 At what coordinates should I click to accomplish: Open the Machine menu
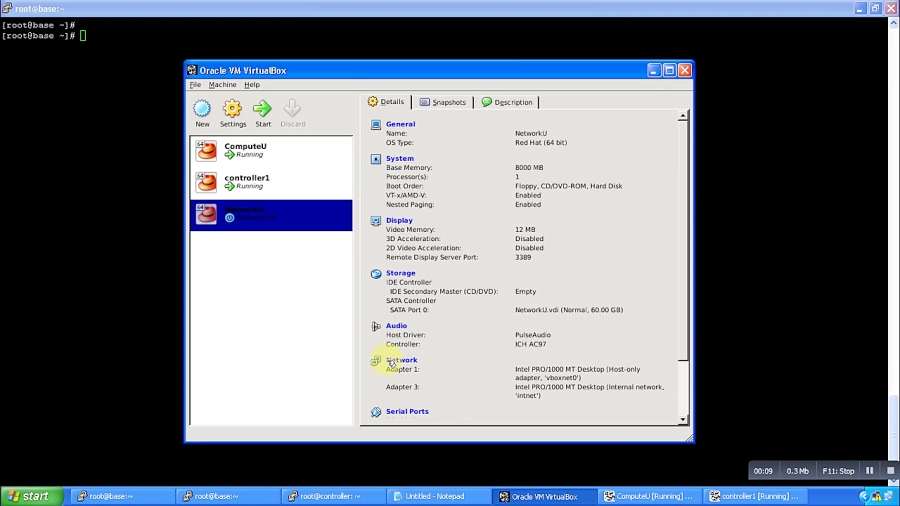coord(222,85)
